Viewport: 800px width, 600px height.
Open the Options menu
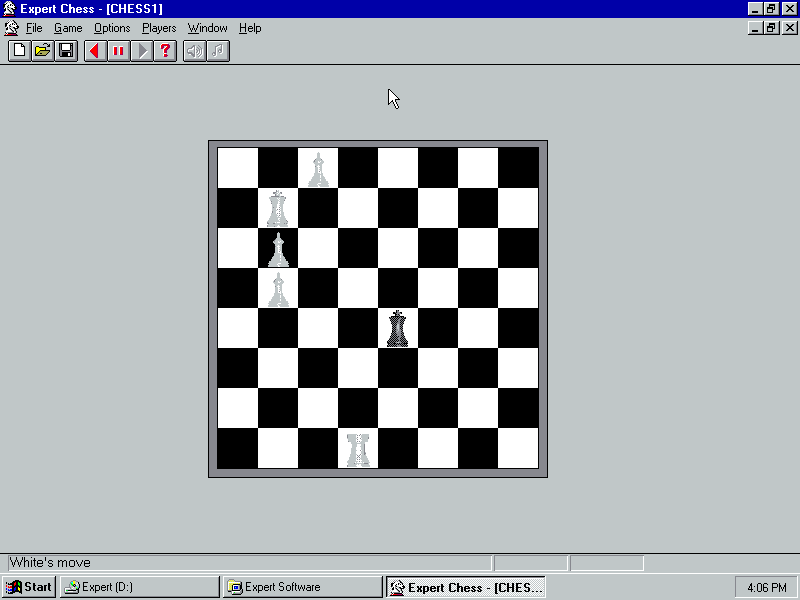[112, 28]
